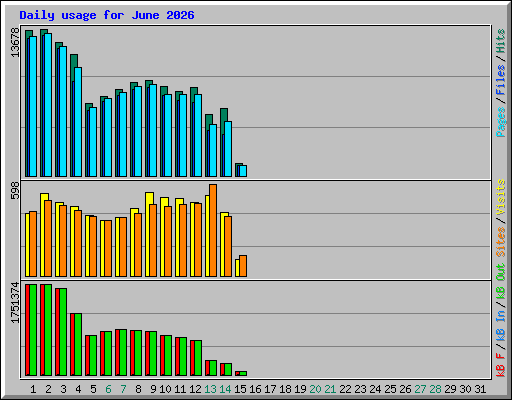Click day 5 on the x-axis

93,389
